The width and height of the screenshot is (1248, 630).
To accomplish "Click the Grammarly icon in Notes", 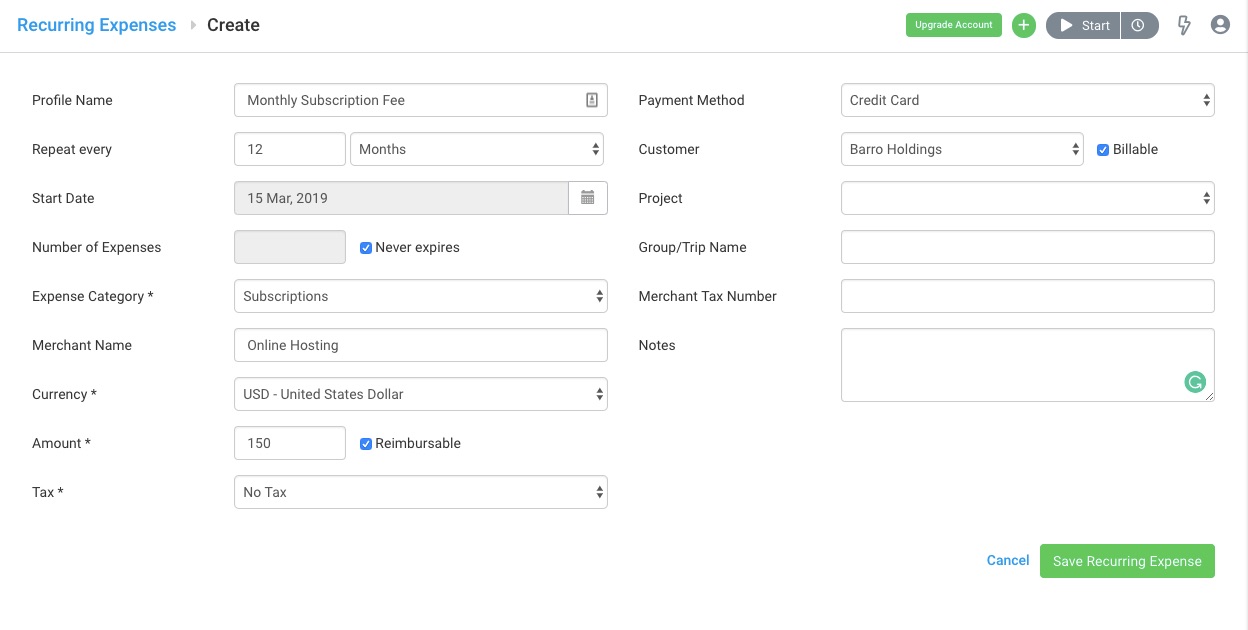I will (1195, 381).
